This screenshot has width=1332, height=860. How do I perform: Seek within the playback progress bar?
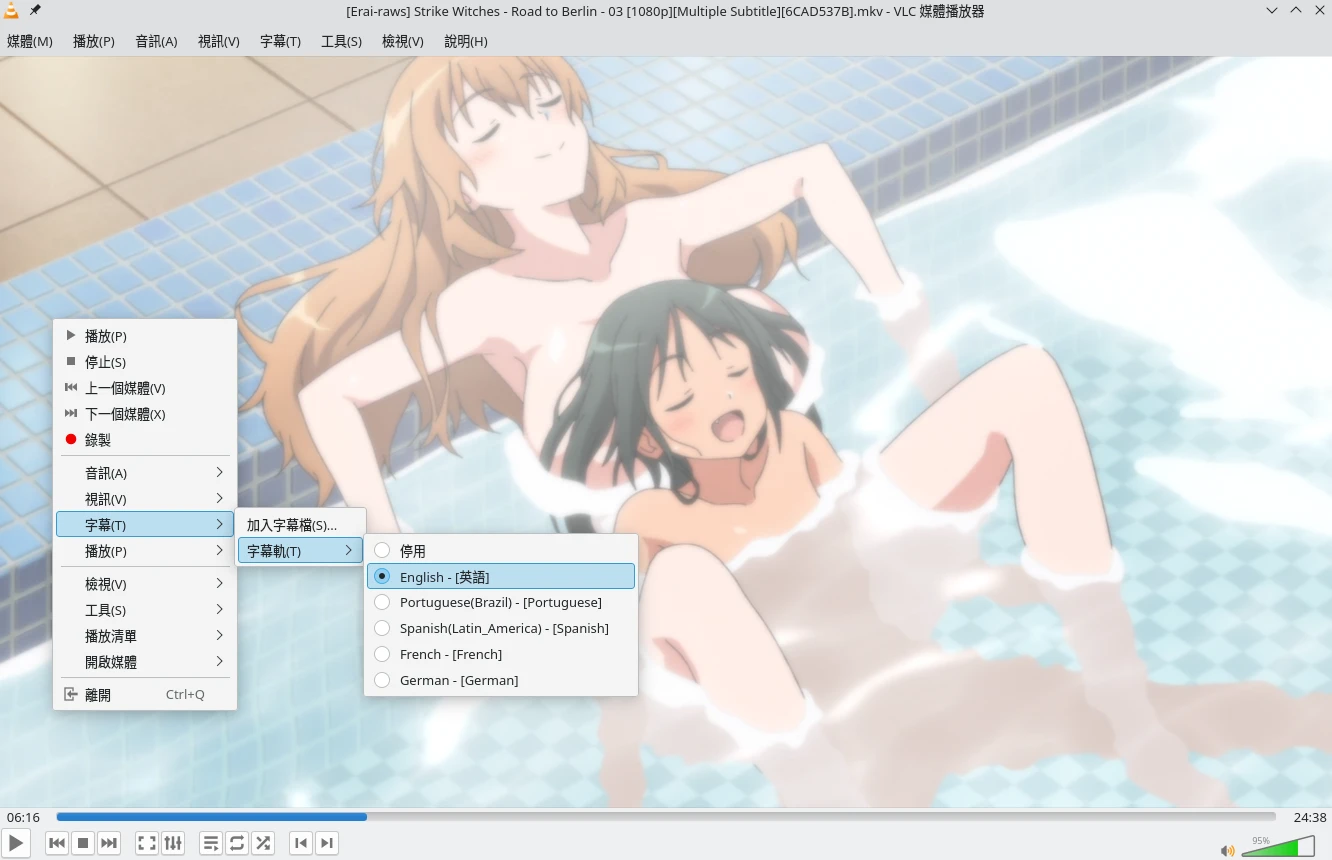tap(666, 817)
